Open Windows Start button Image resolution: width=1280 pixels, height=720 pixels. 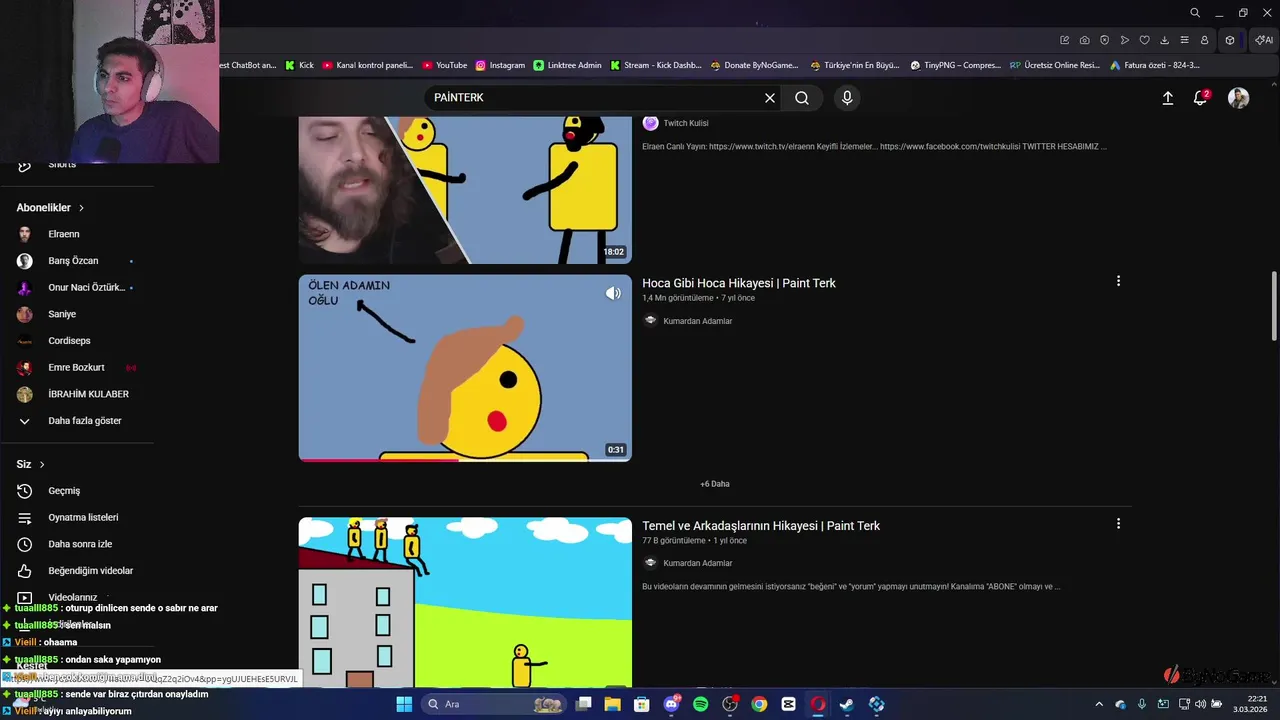click(x=404, y=704)
